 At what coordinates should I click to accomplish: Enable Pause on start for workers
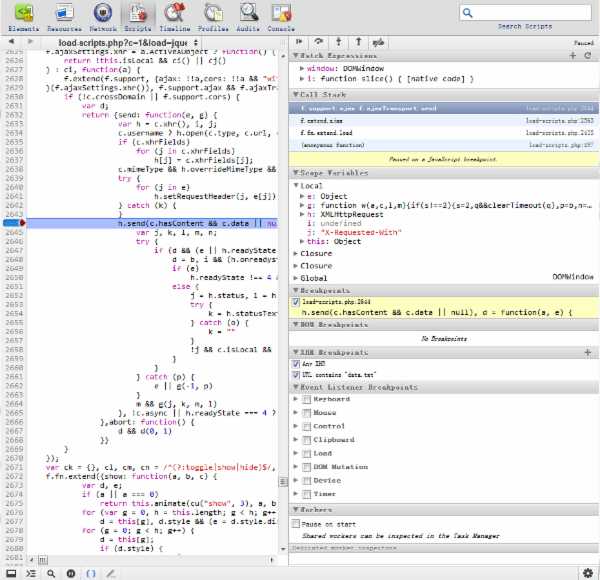(x=296, y=524)
